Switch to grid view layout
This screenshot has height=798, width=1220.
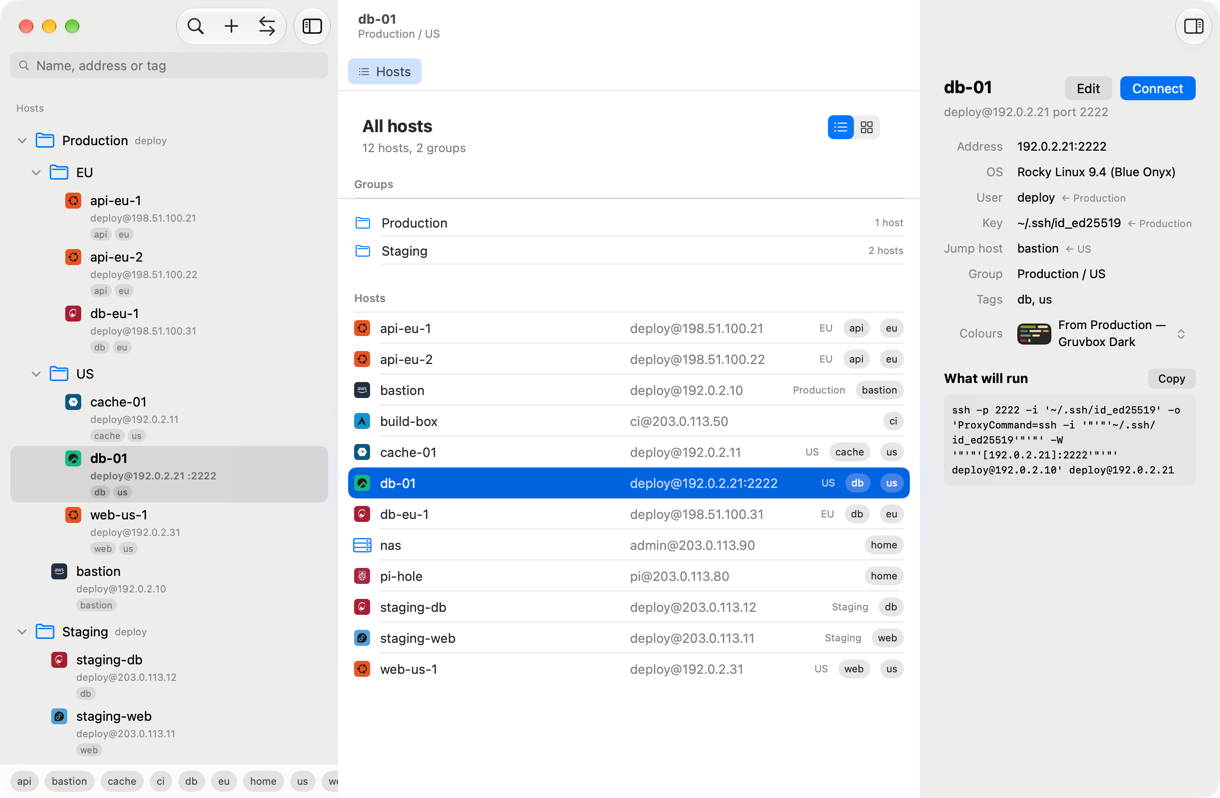867,127
